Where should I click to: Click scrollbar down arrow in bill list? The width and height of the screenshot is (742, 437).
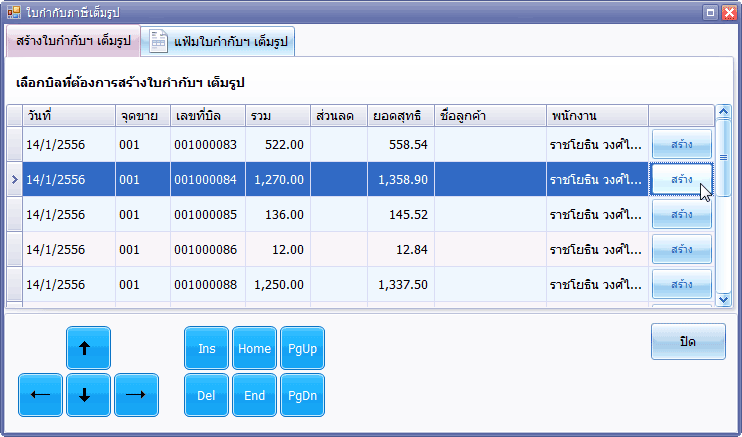[724, 298]
